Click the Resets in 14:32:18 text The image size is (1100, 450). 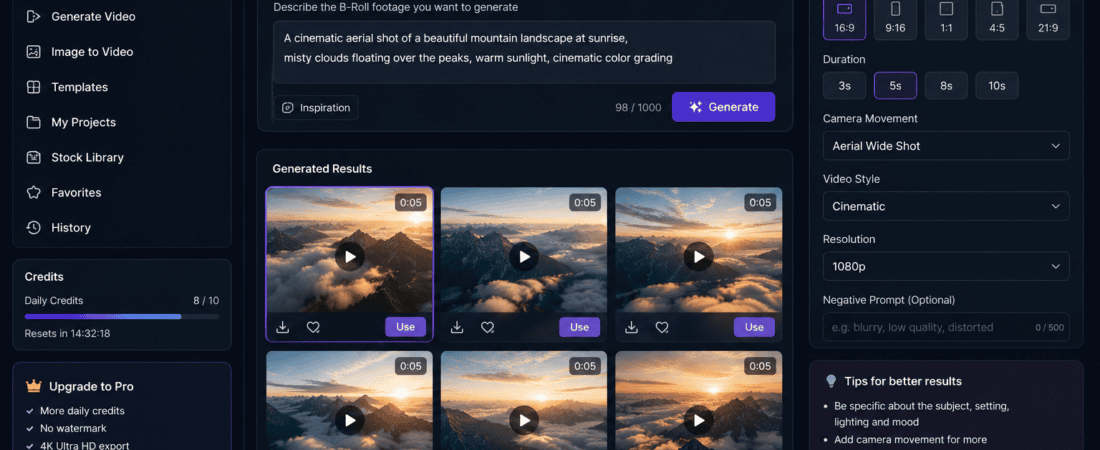coord(67,333)
